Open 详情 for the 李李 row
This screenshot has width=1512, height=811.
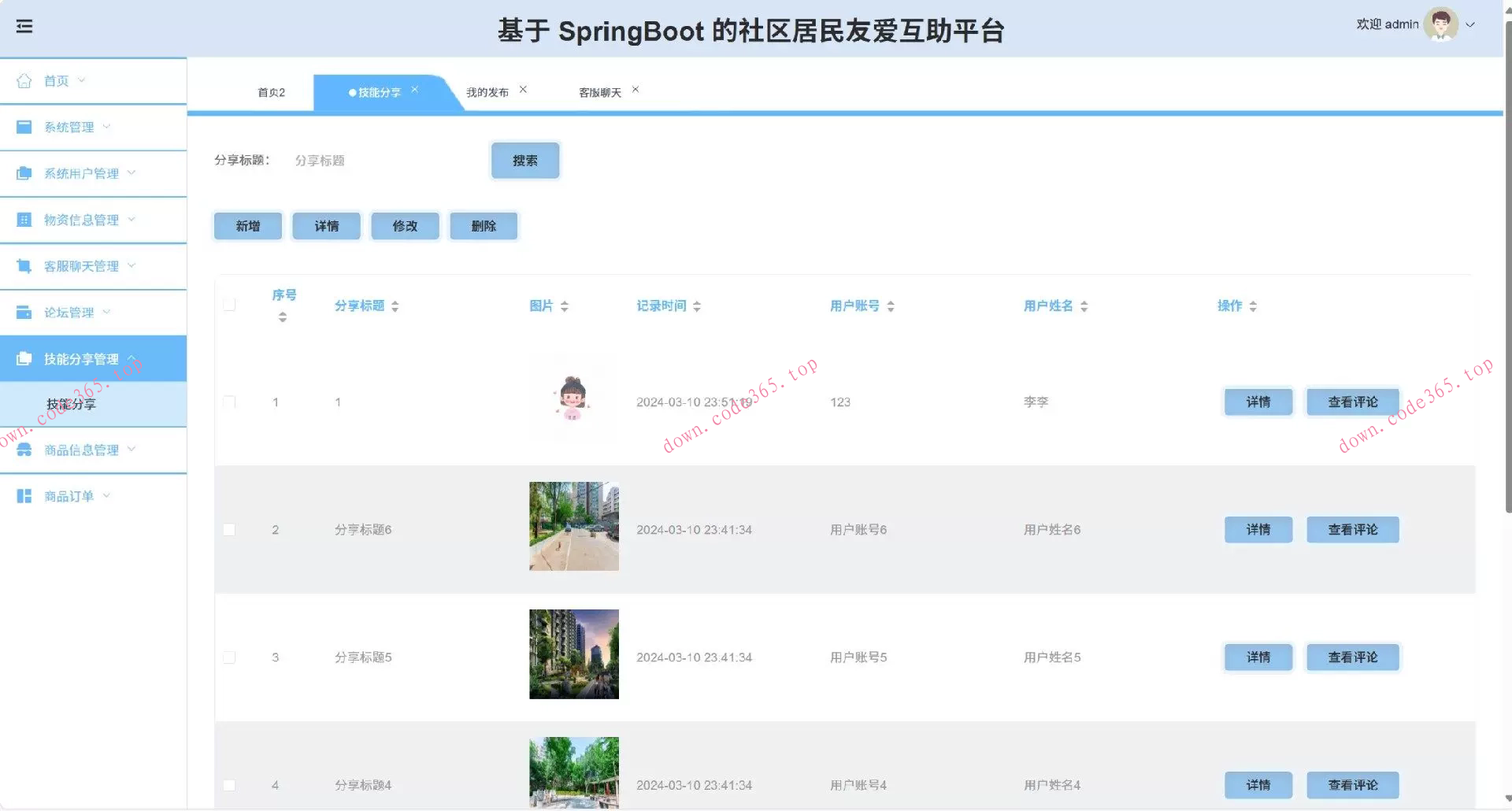click(x=1258, y=402)
